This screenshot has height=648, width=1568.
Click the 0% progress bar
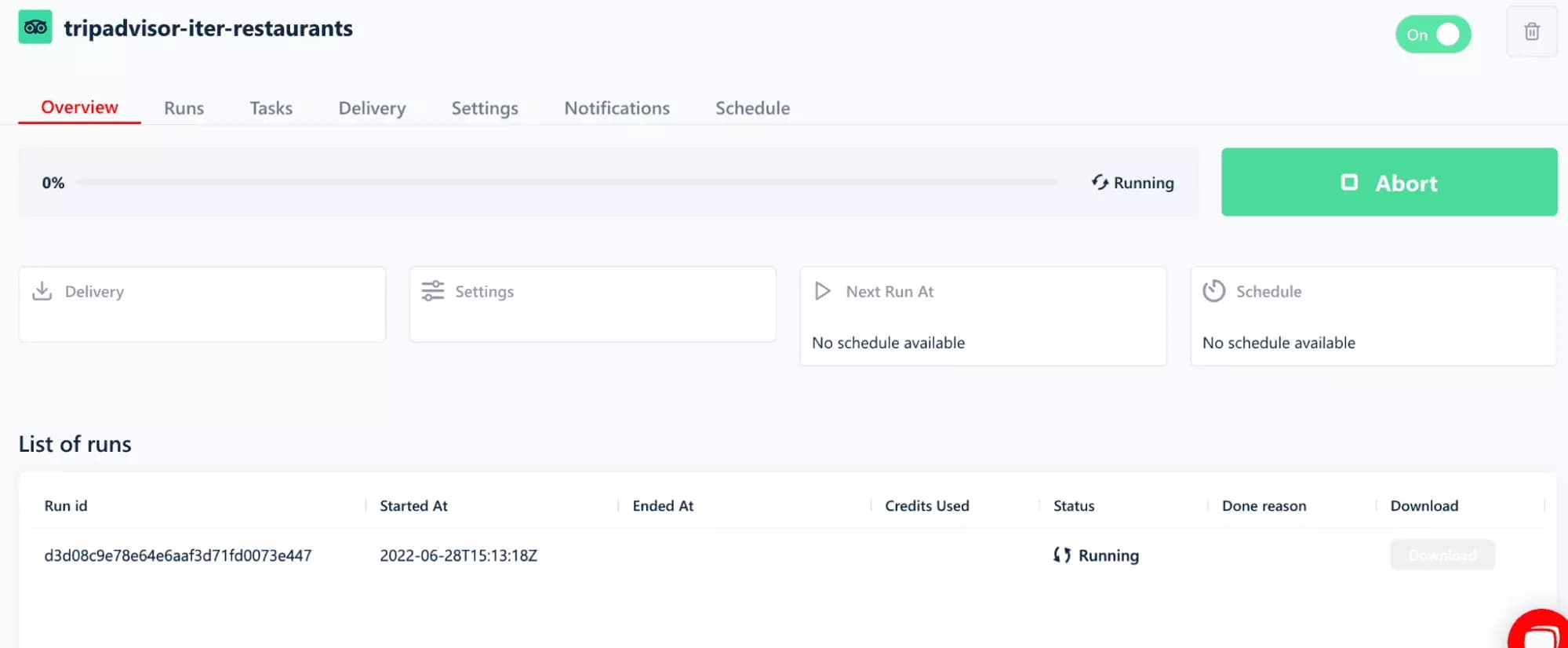(567, 182)
